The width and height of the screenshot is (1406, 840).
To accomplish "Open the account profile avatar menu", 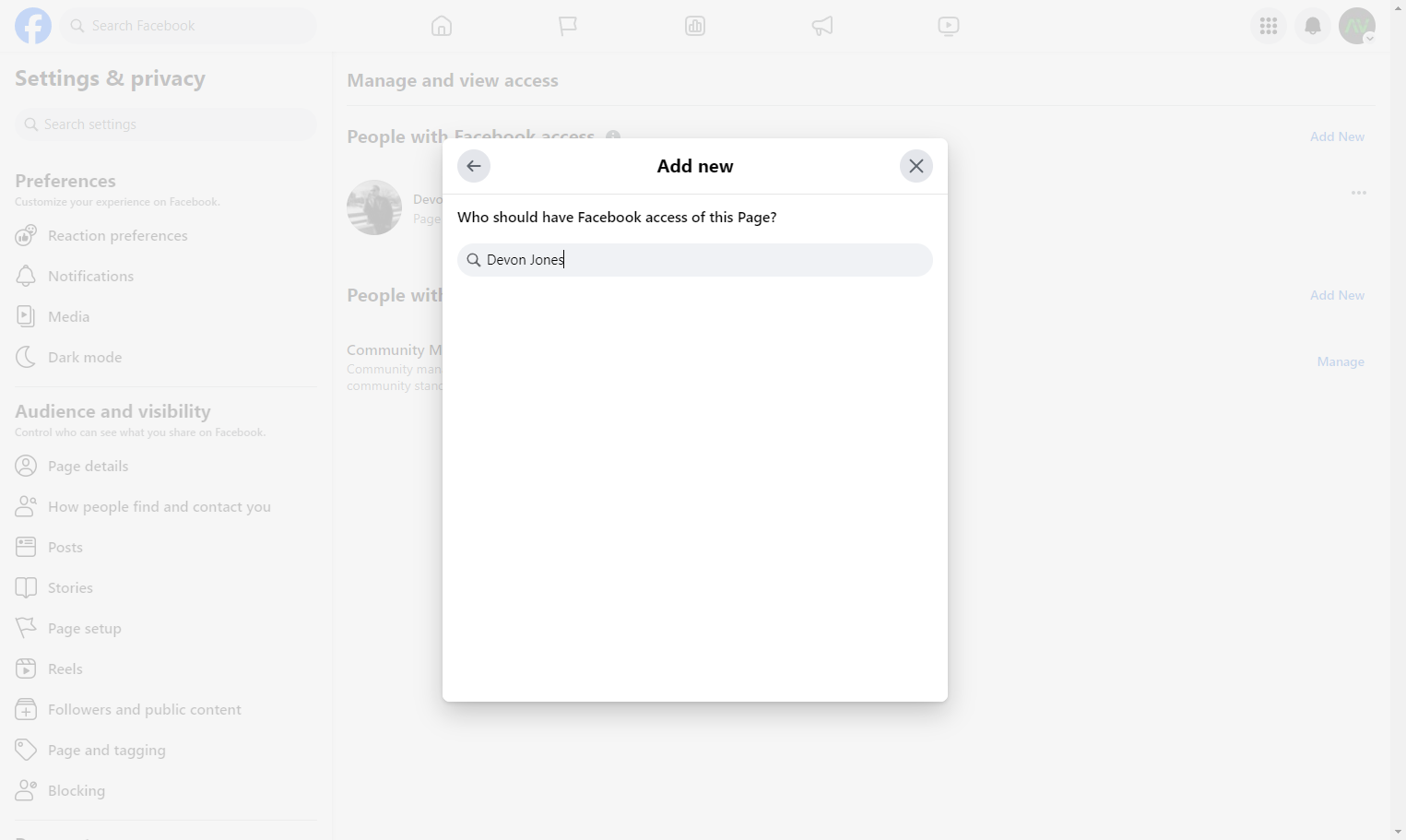I will pos(1357,26).
